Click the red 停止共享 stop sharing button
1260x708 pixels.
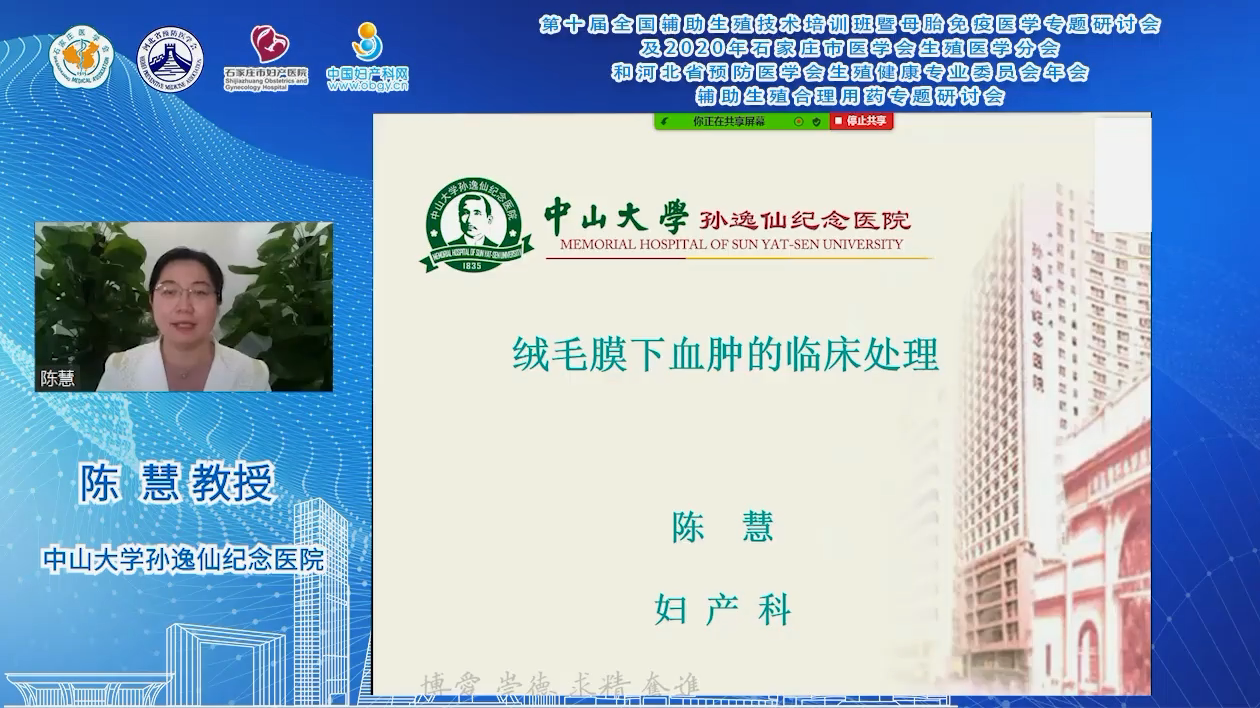[860, 121]
